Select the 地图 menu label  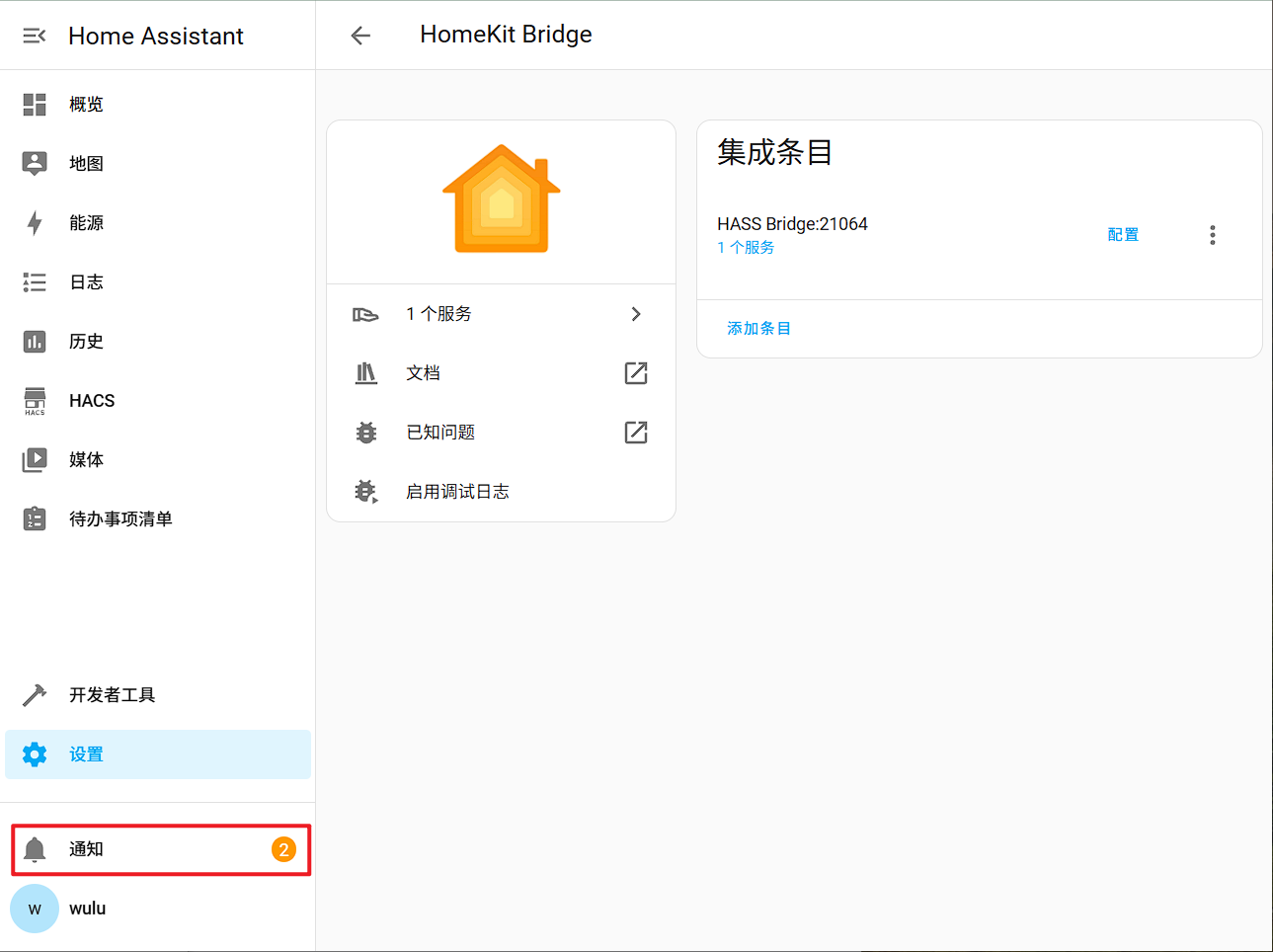click(x=87, y=164)
